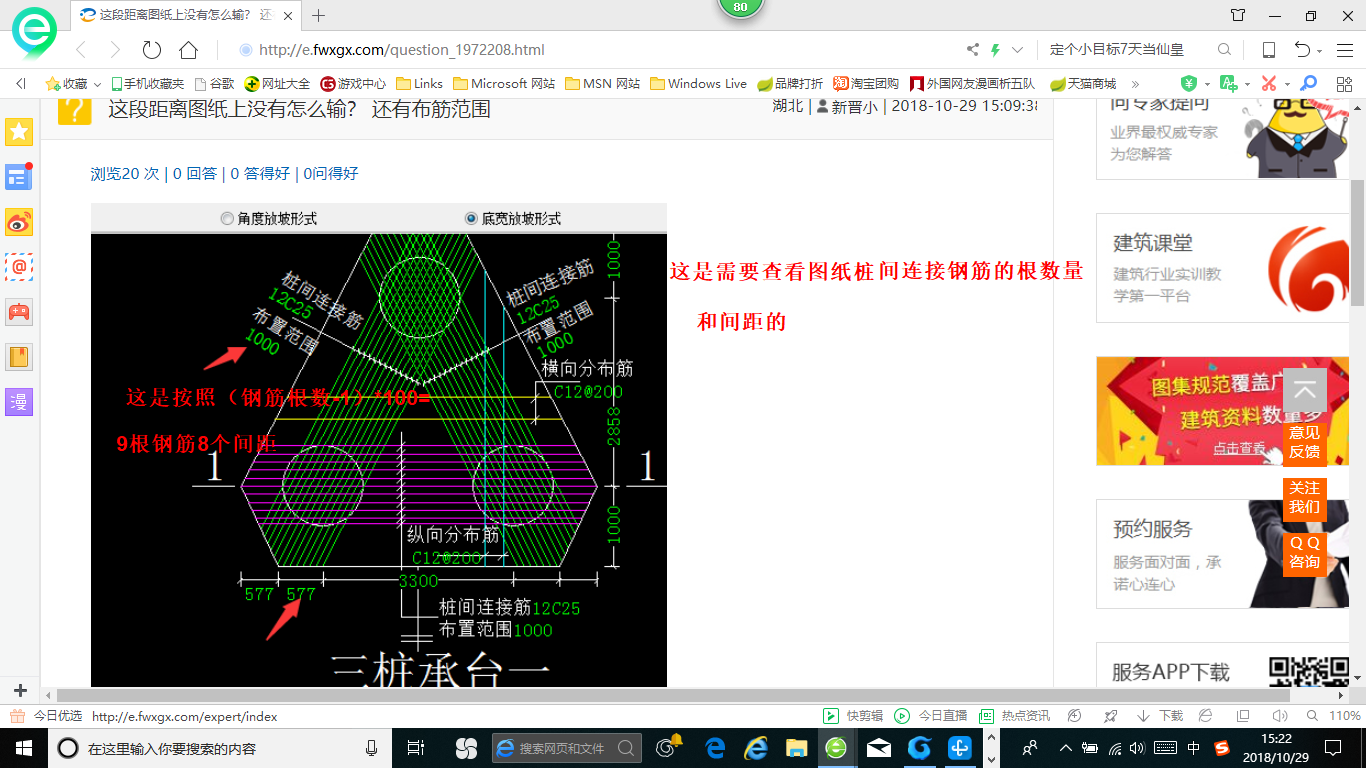1366x768 pixels.
Task: Click the status bar rocket accelerator icon
Action: pyautogui.click(x=1109, y=716)
